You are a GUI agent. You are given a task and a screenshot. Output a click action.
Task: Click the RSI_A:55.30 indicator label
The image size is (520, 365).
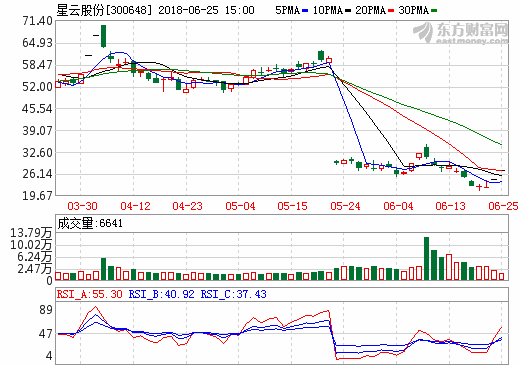[x=90, y=294]
